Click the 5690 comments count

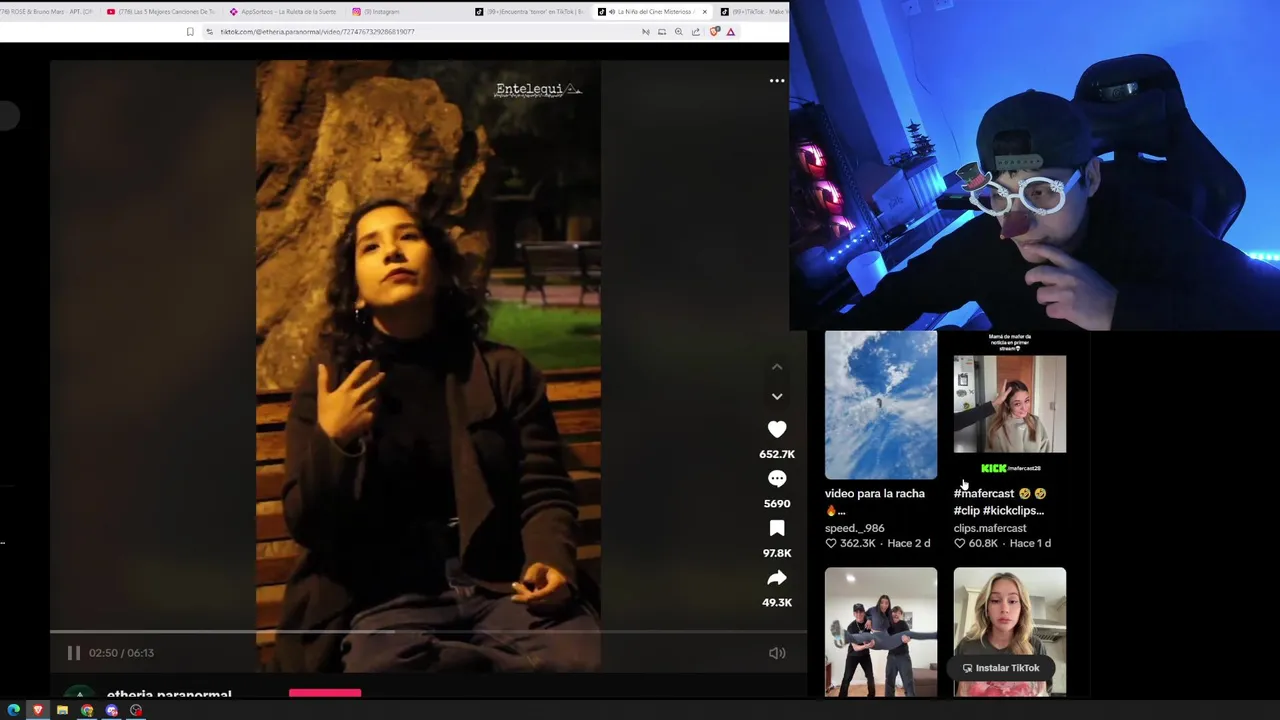coord(777,504)
